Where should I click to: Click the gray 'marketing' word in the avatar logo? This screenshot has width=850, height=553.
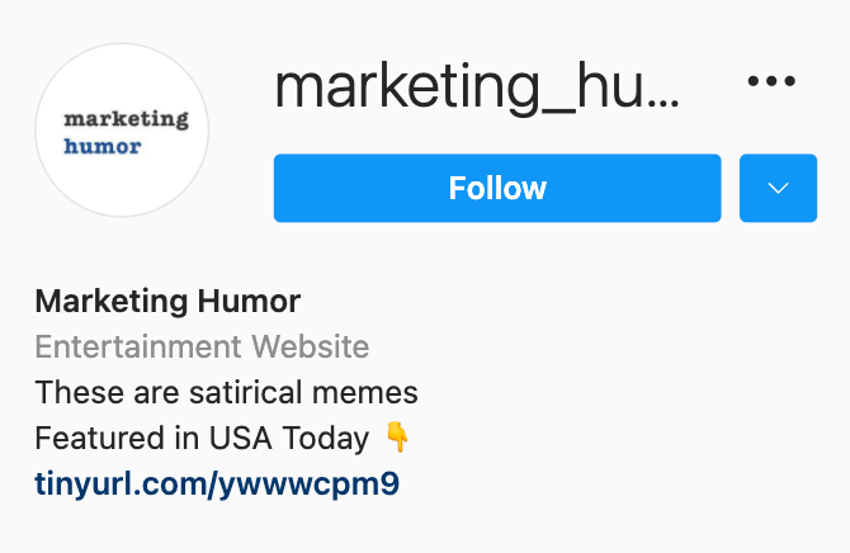pyautogui.click(x=126, y=120)
